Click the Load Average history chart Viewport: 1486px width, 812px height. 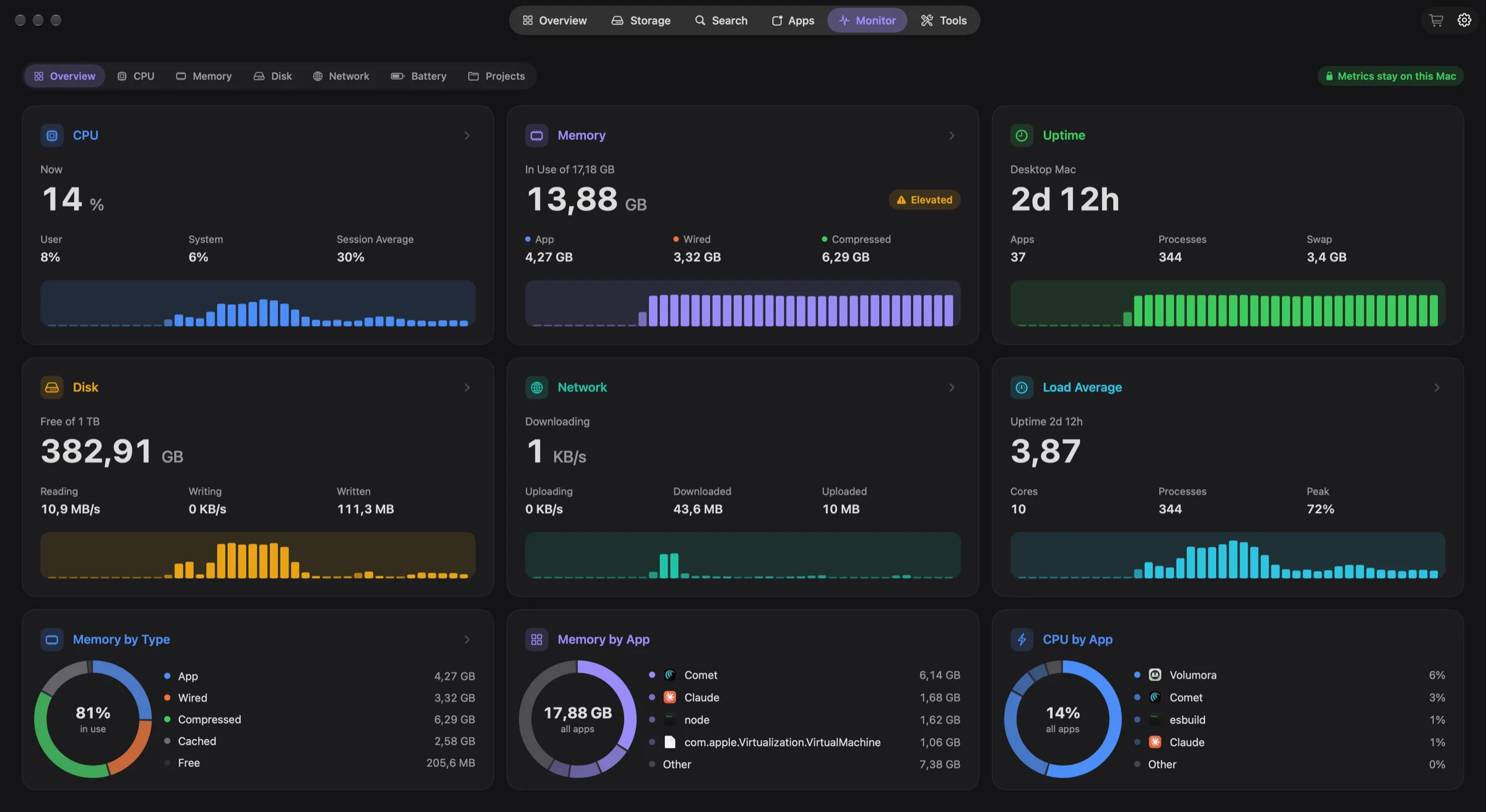coord(1227,555)
